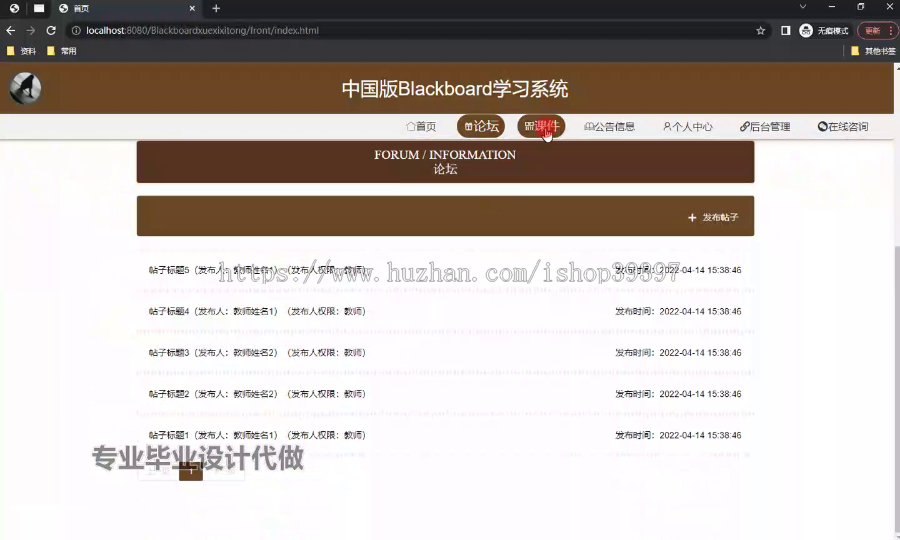Open 个人中心 in the navigation menu
This screenshot has height=540, width=900.
[x=688, y=126]
